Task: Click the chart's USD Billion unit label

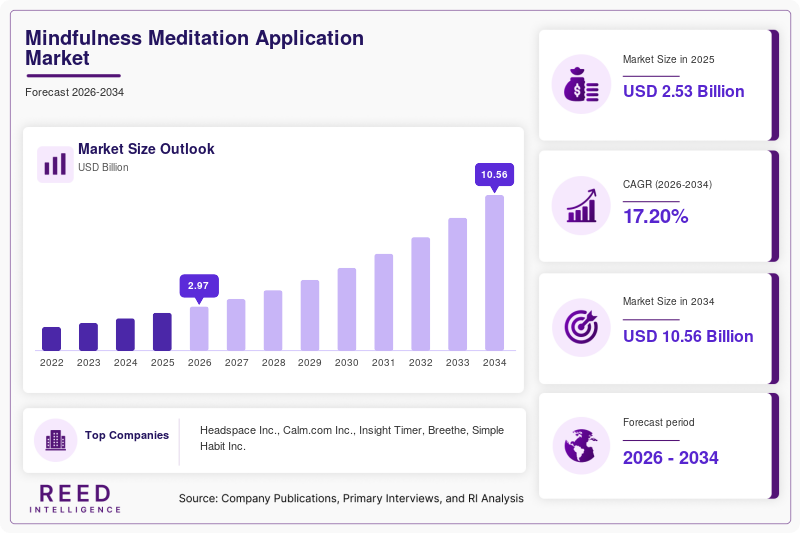Action: click(x=103, y=167)
